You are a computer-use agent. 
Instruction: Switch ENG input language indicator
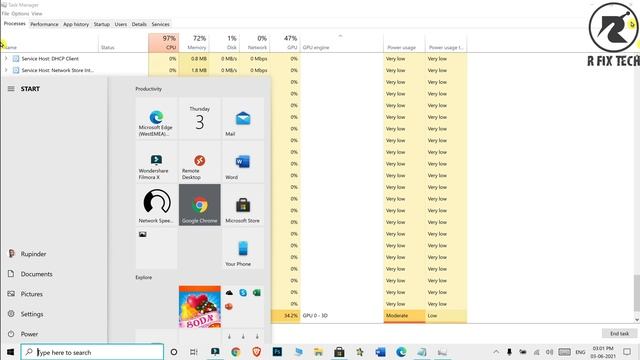point(580,352)
